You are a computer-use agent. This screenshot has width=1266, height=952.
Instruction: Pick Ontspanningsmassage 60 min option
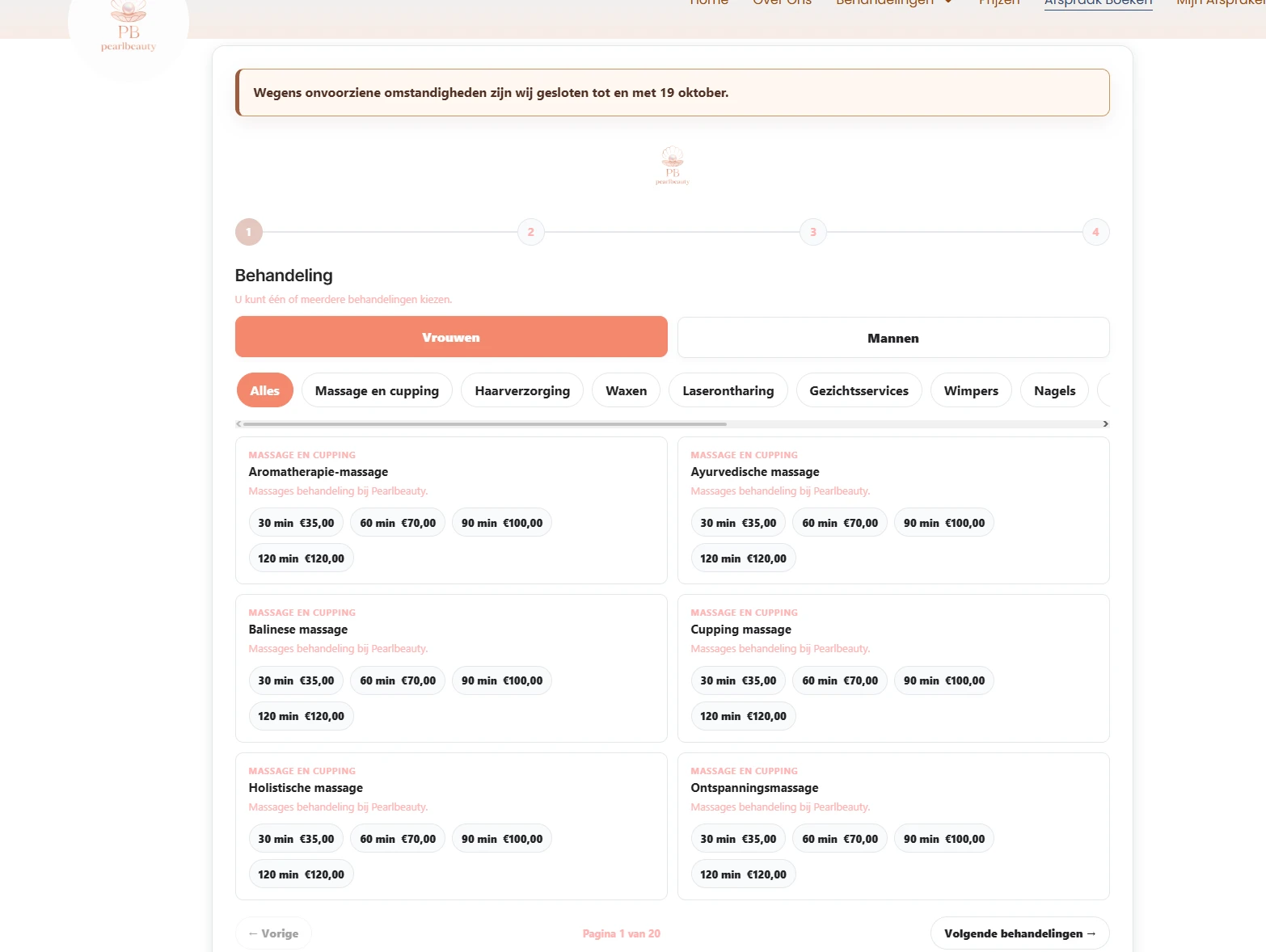840,839
